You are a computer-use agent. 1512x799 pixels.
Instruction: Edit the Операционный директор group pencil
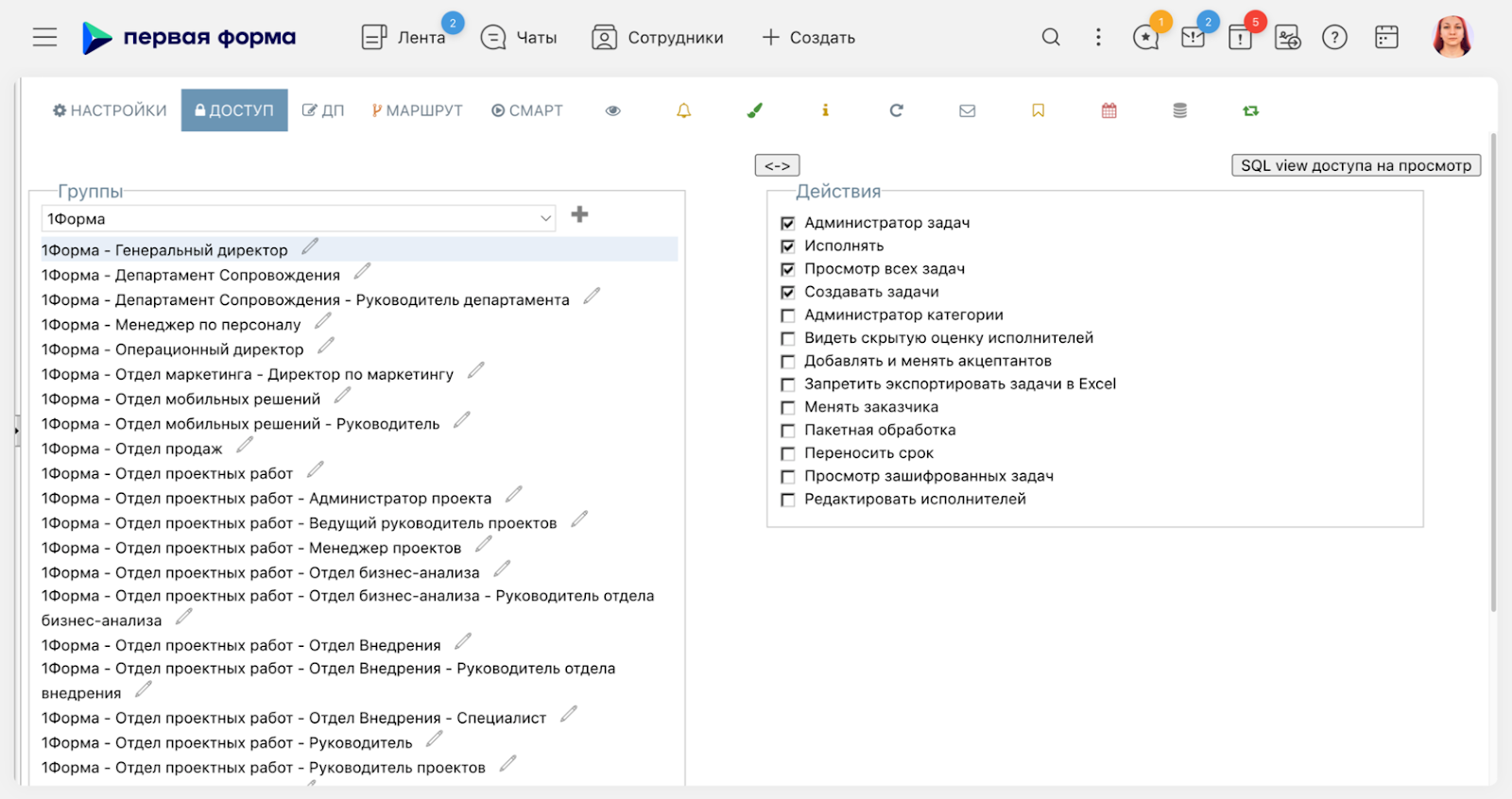(x=326, y=346)
